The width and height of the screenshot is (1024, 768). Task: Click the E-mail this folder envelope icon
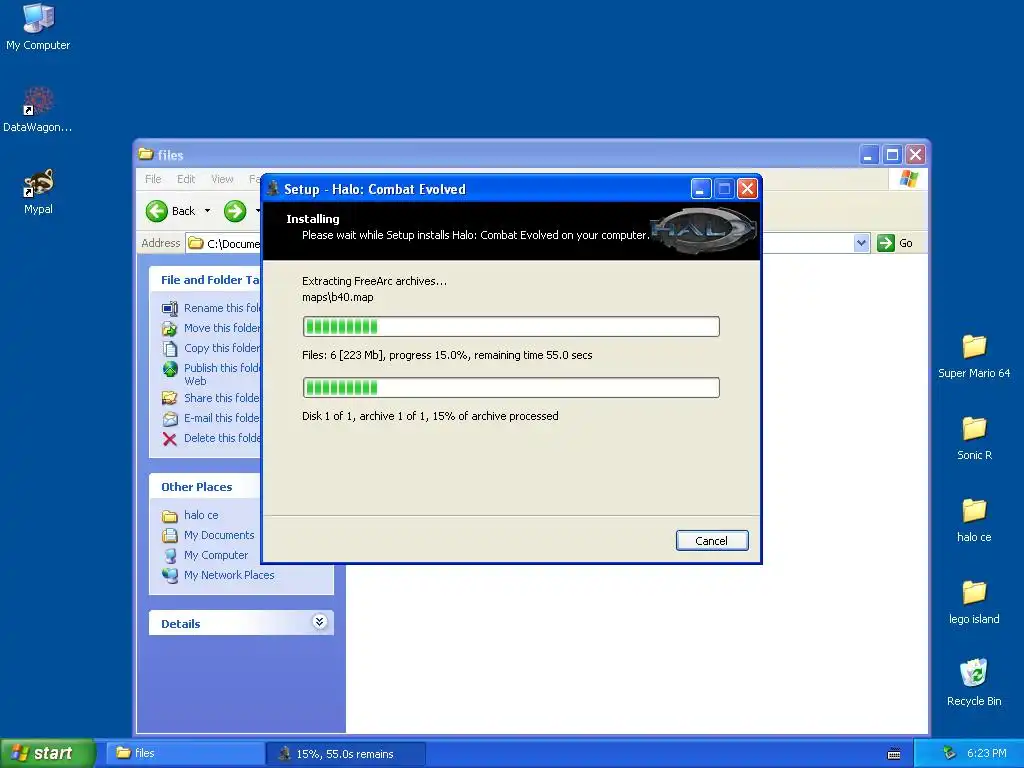pos(170,419)
